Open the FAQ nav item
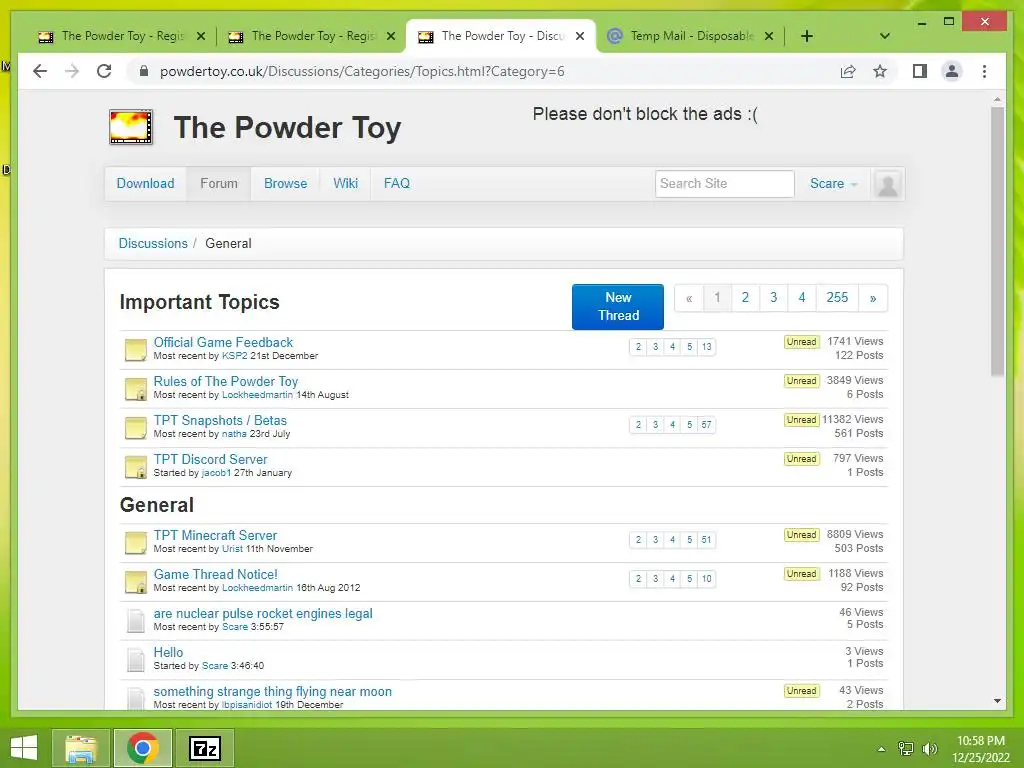Image resolution: width=1024 pixels, height=768 pixels. [x=396, y=184]
